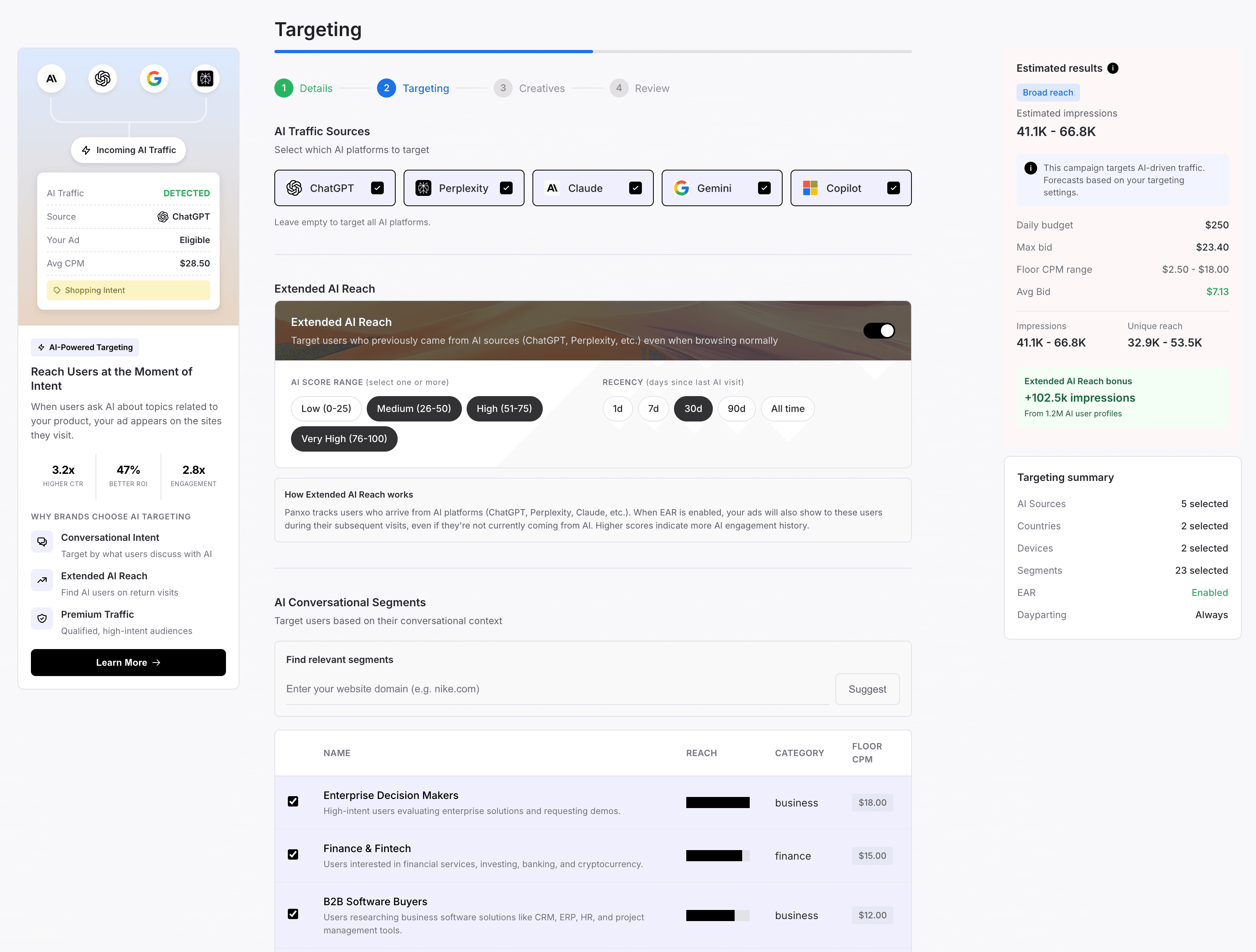Image resolution: width=1256 pixels, height=952 pixels.
Task: Click the Conversational Intent chat icon
Action: pos(42,542)
